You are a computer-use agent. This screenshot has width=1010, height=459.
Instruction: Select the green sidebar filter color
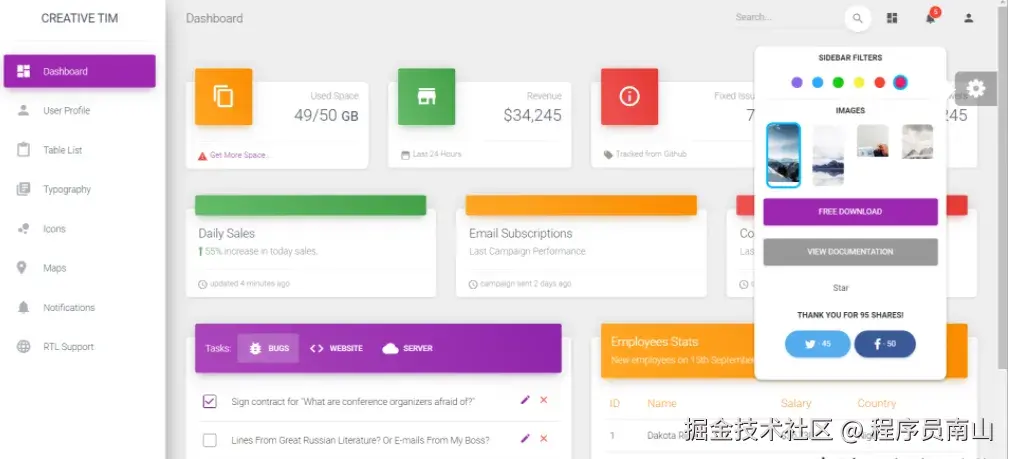(x=838, y=82)
